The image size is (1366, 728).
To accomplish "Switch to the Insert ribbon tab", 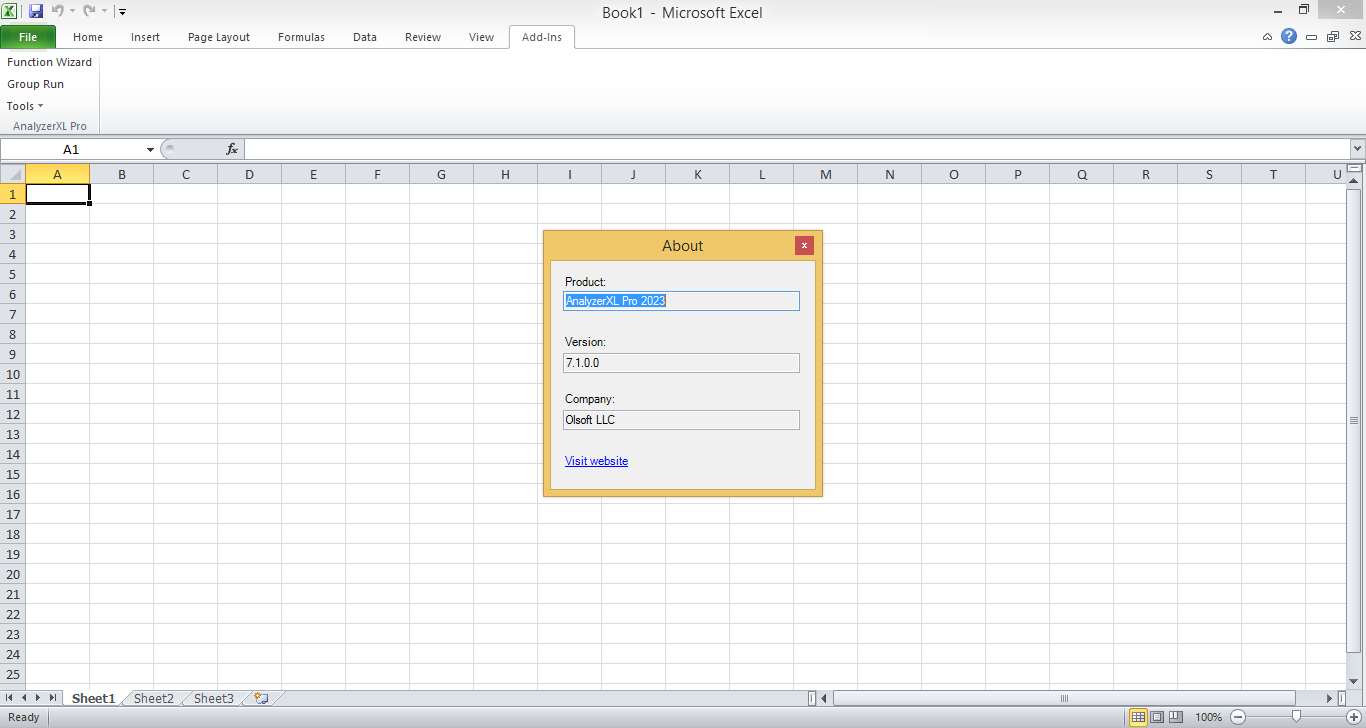I will (x=145, y=37).
